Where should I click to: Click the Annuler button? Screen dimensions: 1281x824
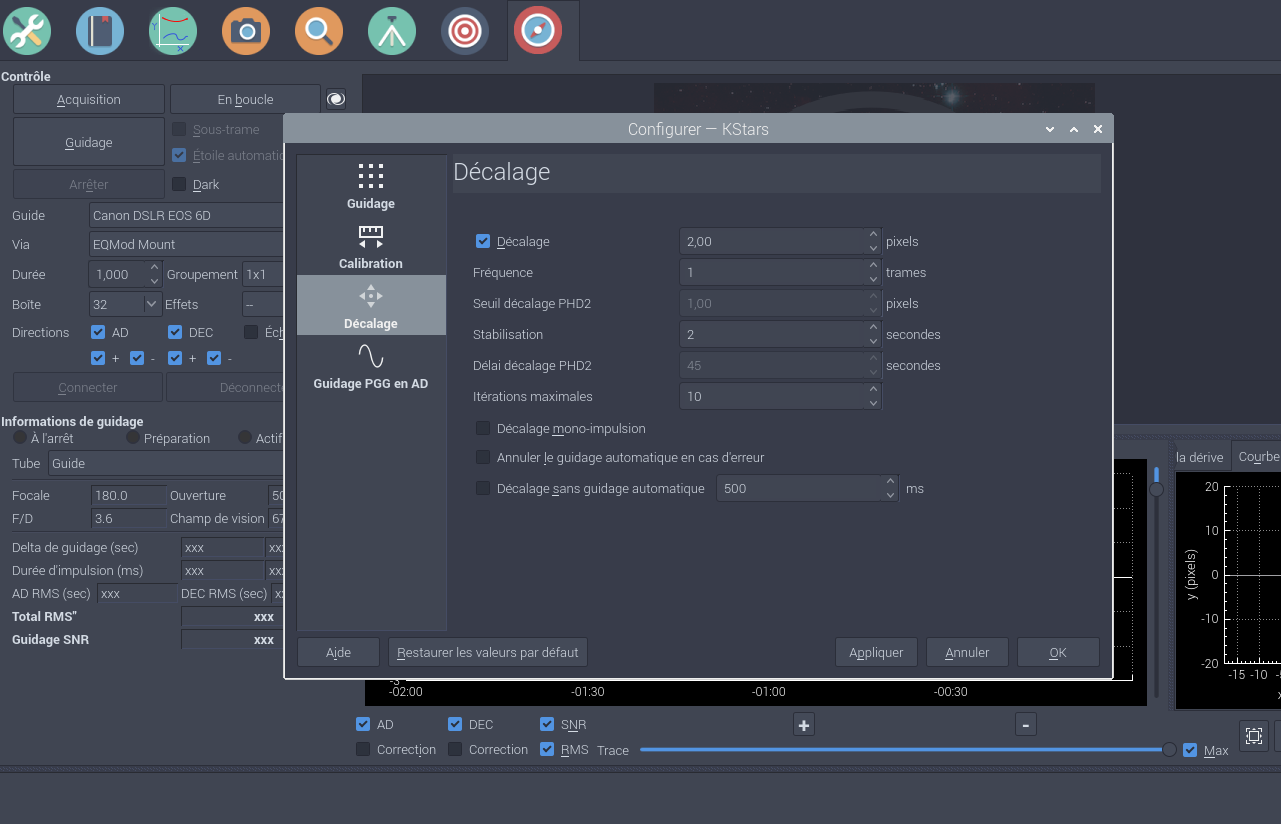click(x=967, y=652)
